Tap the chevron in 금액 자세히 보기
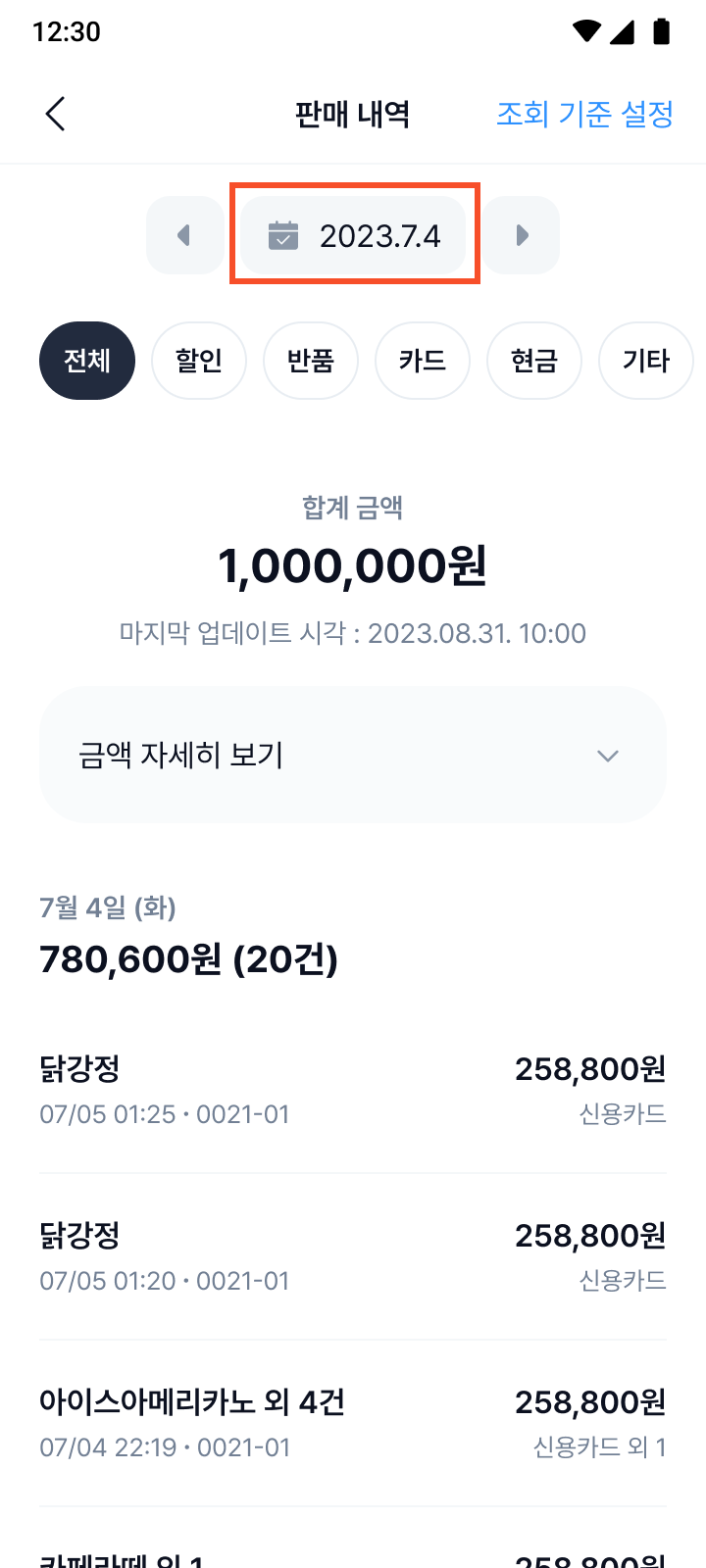The width and height of the screenshot is (706, 1568). coord(608,756)
